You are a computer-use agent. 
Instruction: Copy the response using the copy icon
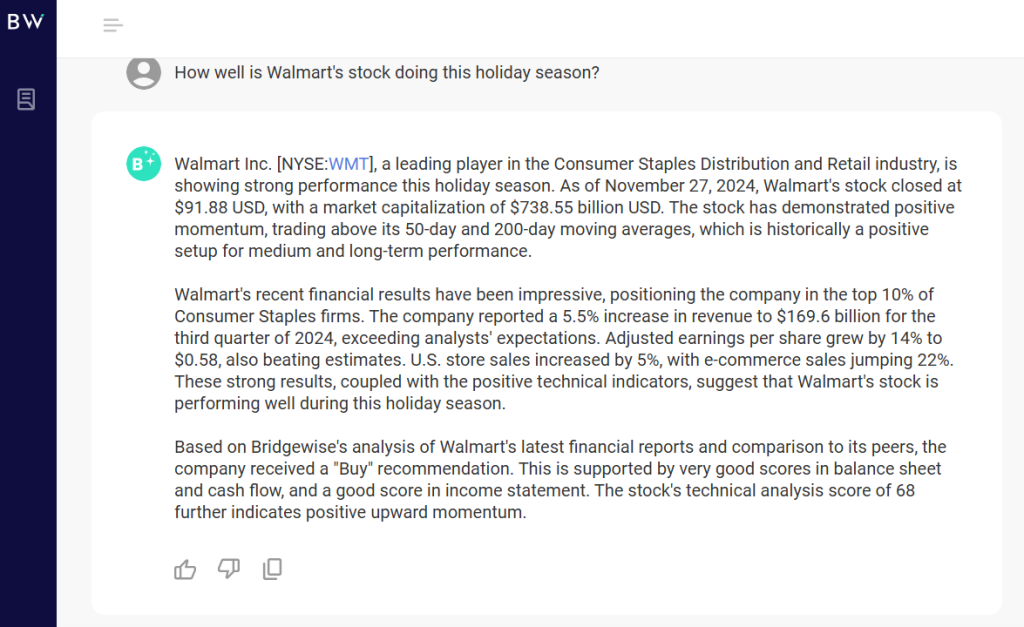tap(272, 569)
